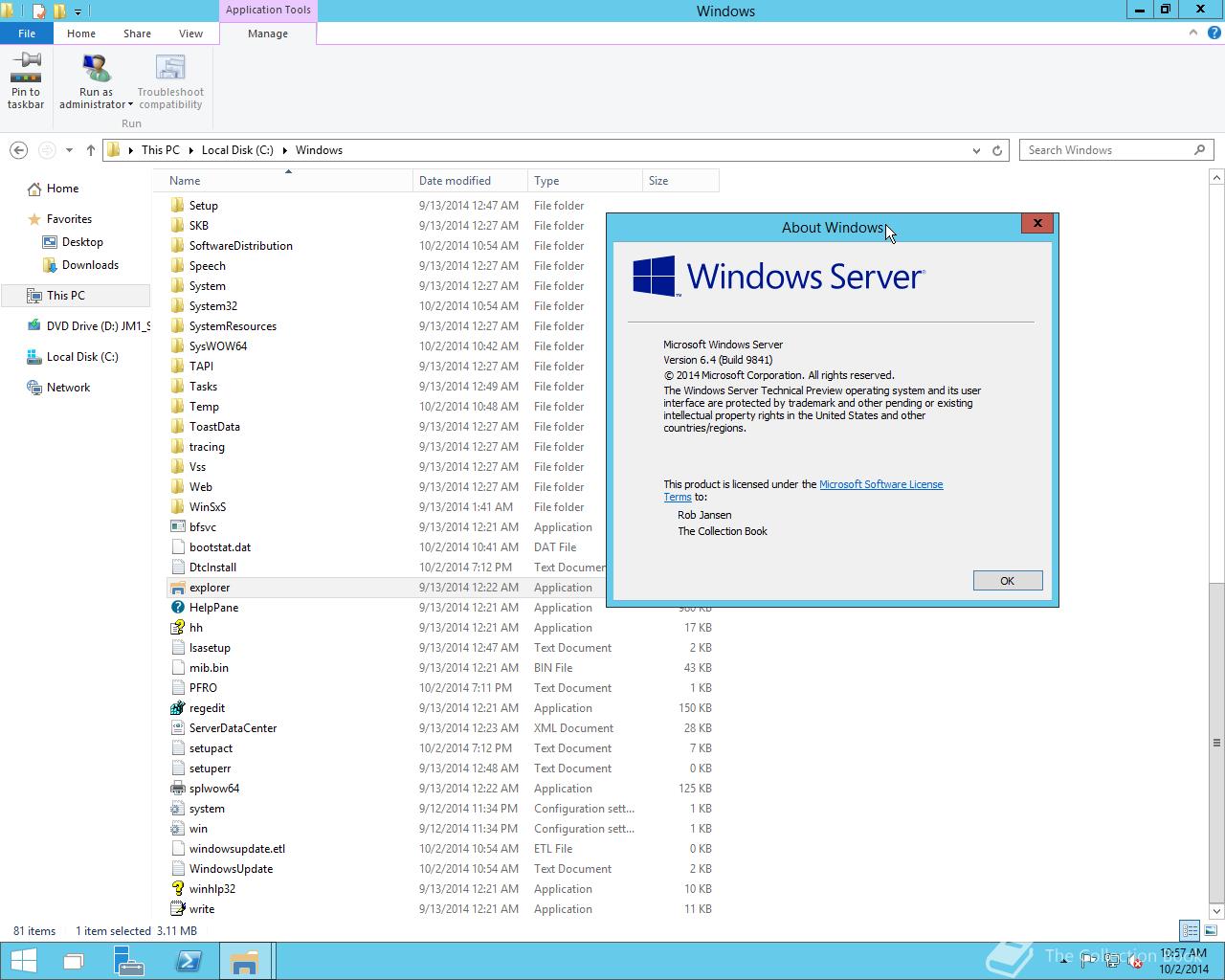Click the Back navigation arrow
The width and height of the screenshot is (1225, 980).
click(x=18, y=150)
